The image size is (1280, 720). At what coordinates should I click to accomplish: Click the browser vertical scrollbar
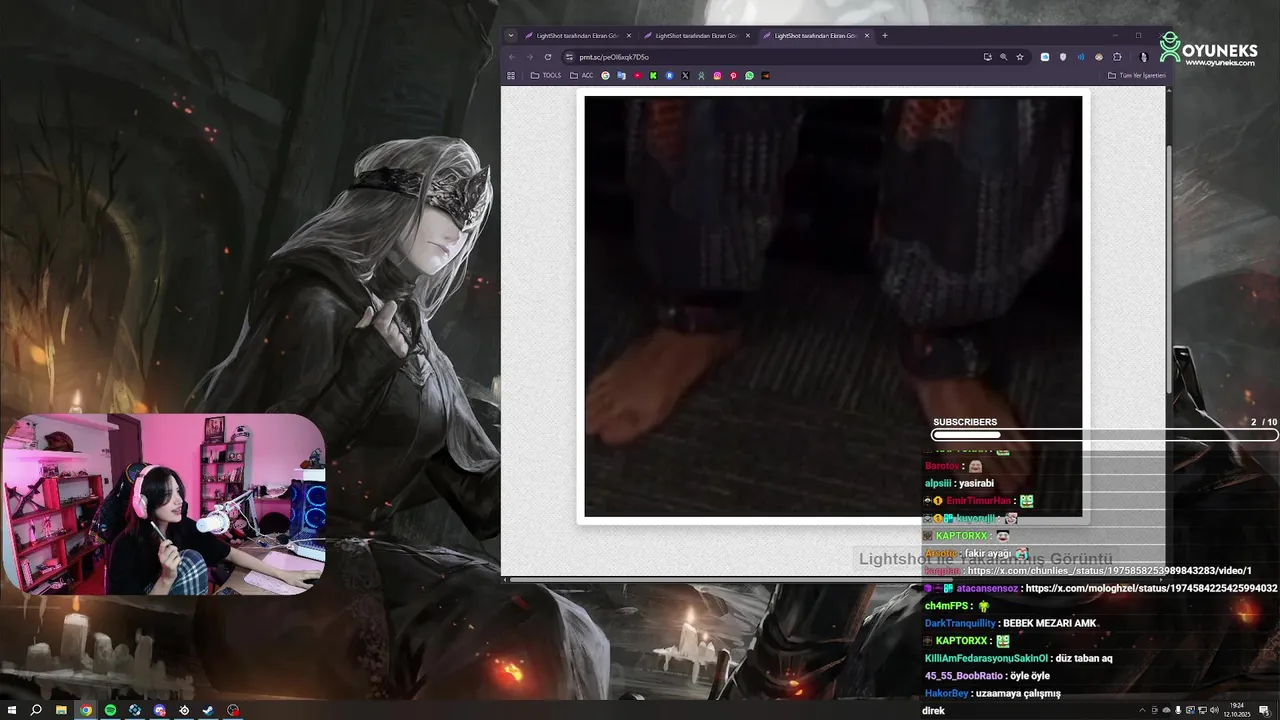point(1168,270)
